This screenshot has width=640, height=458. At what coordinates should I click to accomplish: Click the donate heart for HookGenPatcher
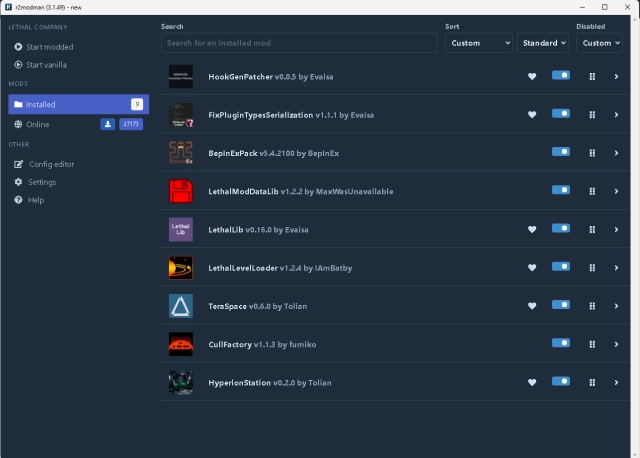pos(532,76)
